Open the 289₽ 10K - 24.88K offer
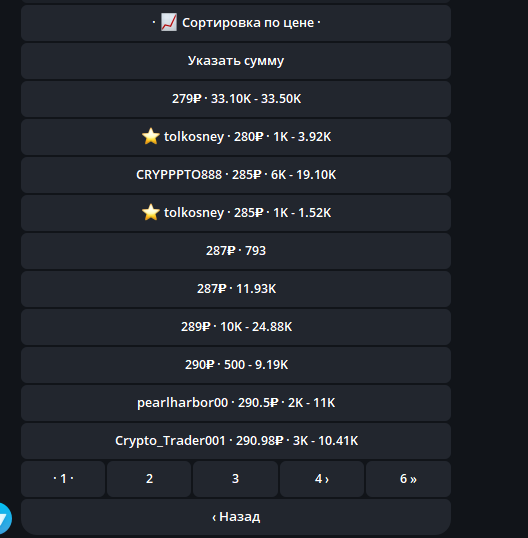This screenshot has width=528, height=538. tap(236, 327)
